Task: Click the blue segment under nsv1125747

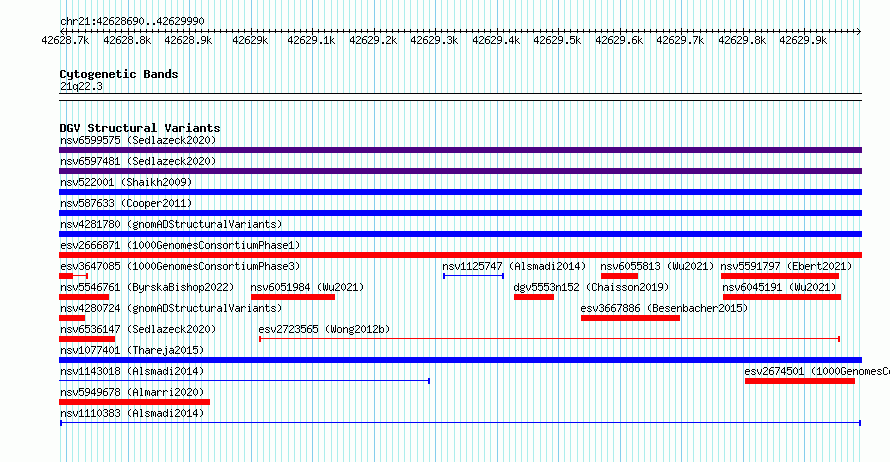Action: [473, 276]
